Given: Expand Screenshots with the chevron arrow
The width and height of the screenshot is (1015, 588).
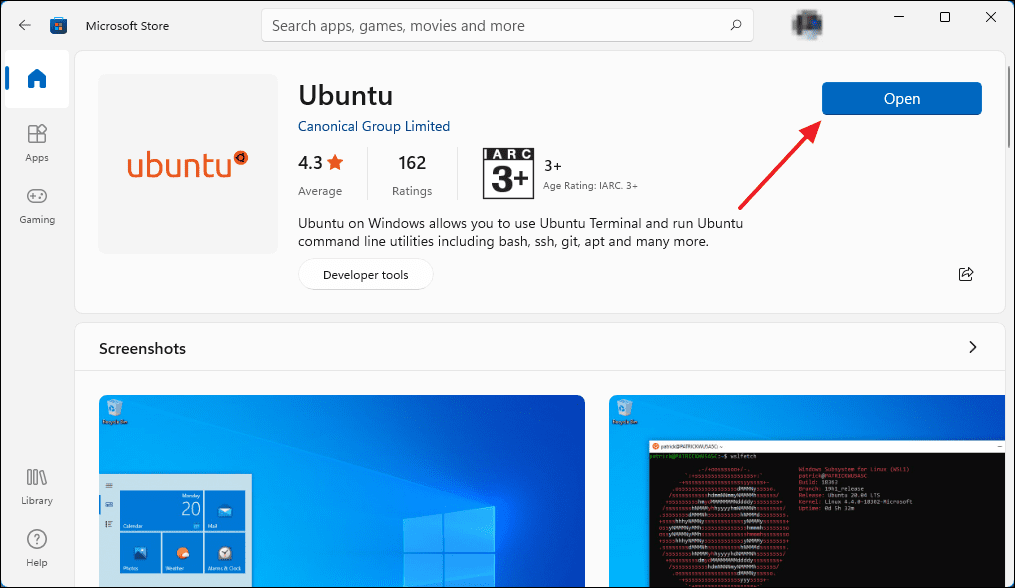Looking at the screenshot, I should [972, 348].
